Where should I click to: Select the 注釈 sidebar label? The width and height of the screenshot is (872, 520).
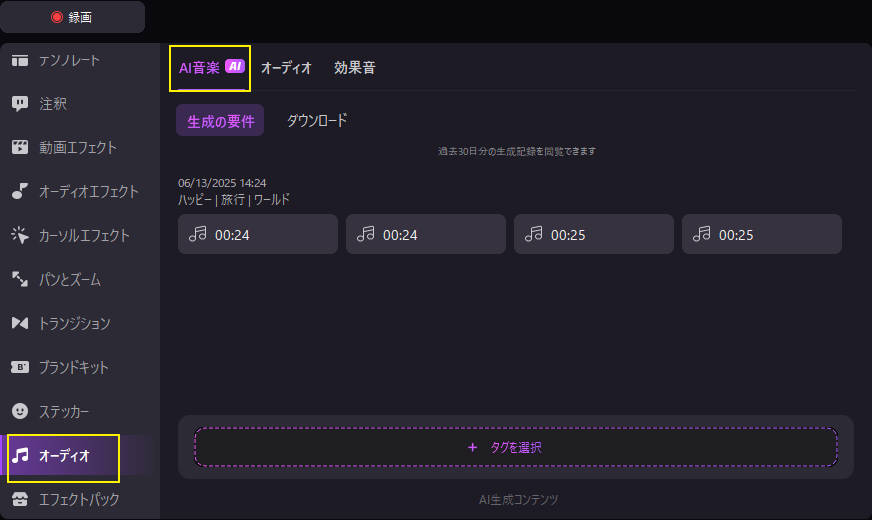(53, 104)
